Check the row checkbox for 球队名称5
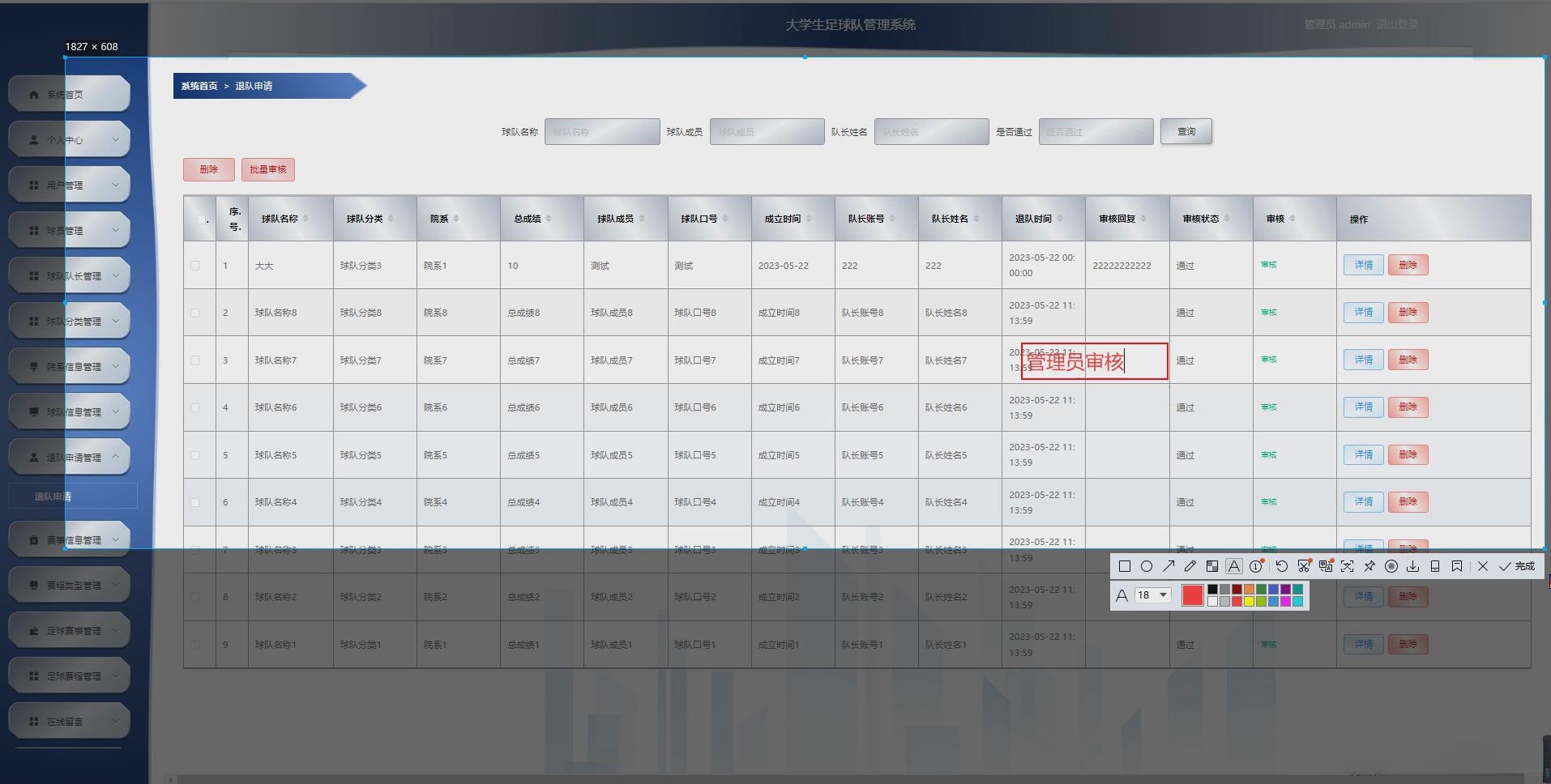Viewport: 1551px width, 784px height. [x=194, y=455]
